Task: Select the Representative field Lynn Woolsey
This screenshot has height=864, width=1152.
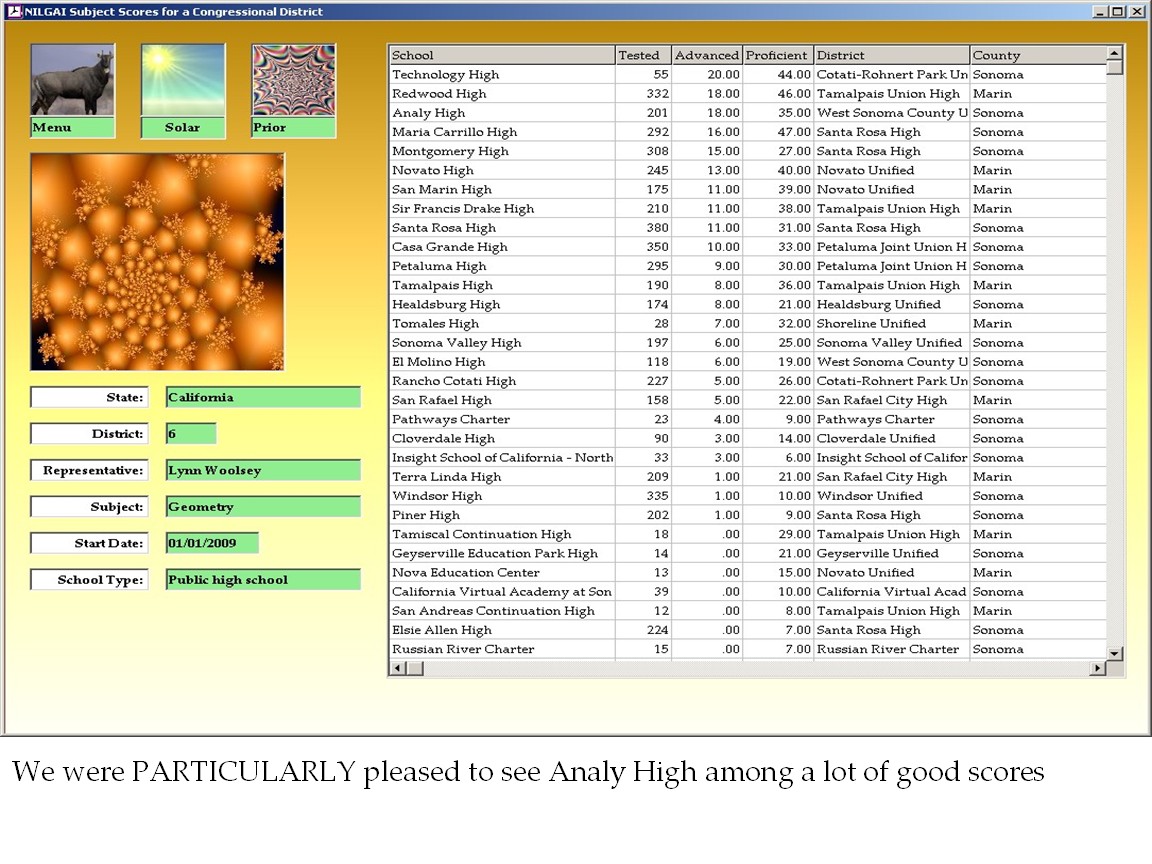Action: [x=263, y=471]
